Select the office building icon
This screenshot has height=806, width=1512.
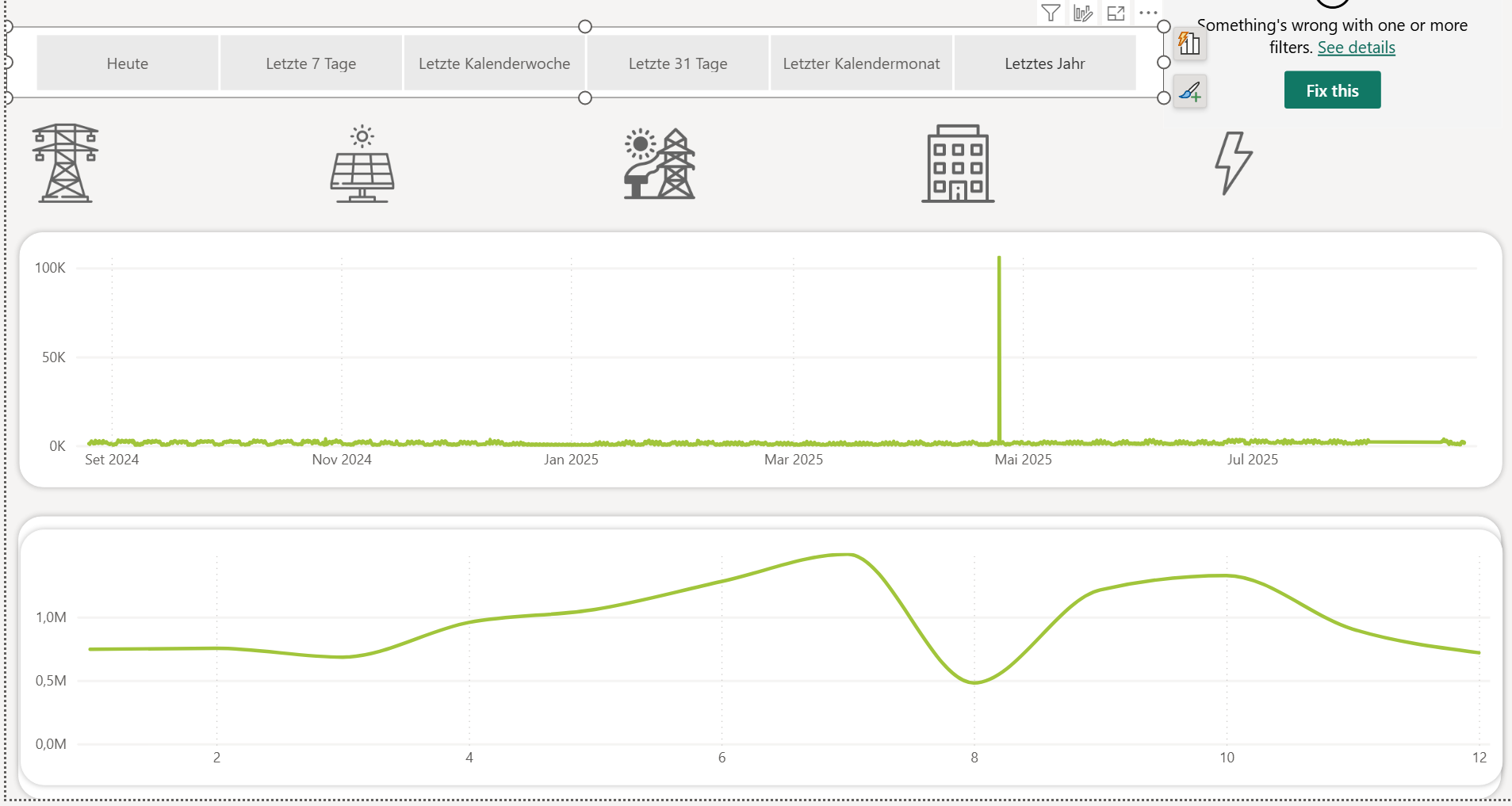click(958, 163)
